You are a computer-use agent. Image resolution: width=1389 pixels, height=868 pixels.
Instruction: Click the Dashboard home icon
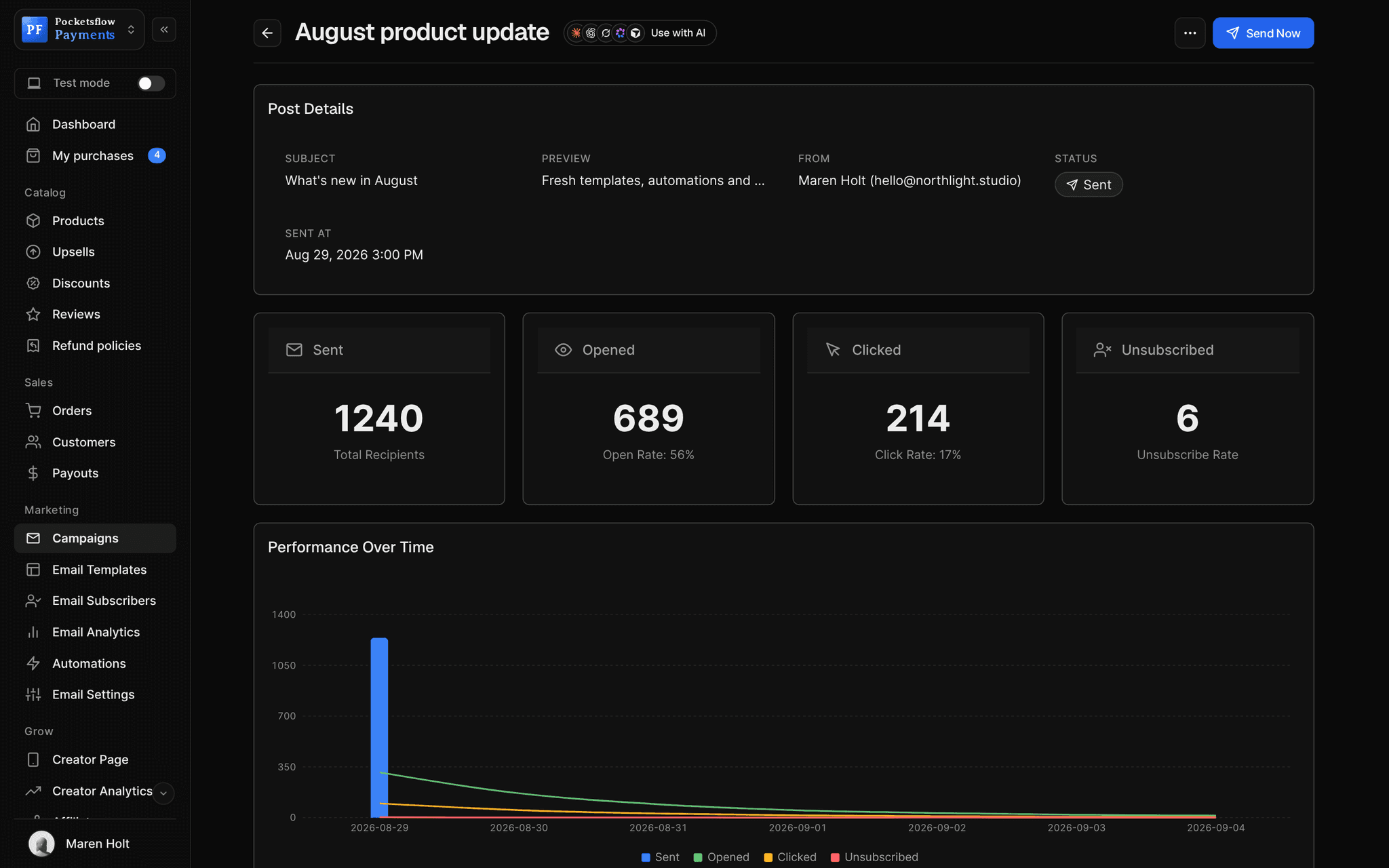point(33,124)
